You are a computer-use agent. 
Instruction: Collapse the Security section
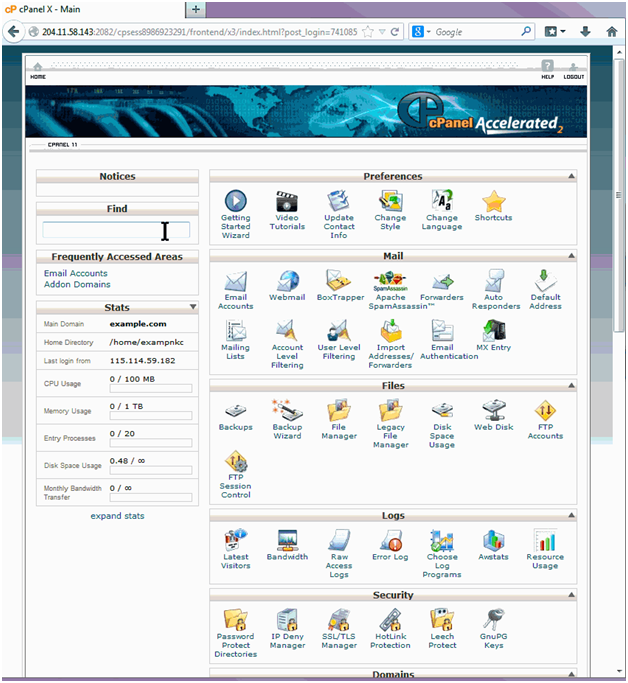[571, 595]
